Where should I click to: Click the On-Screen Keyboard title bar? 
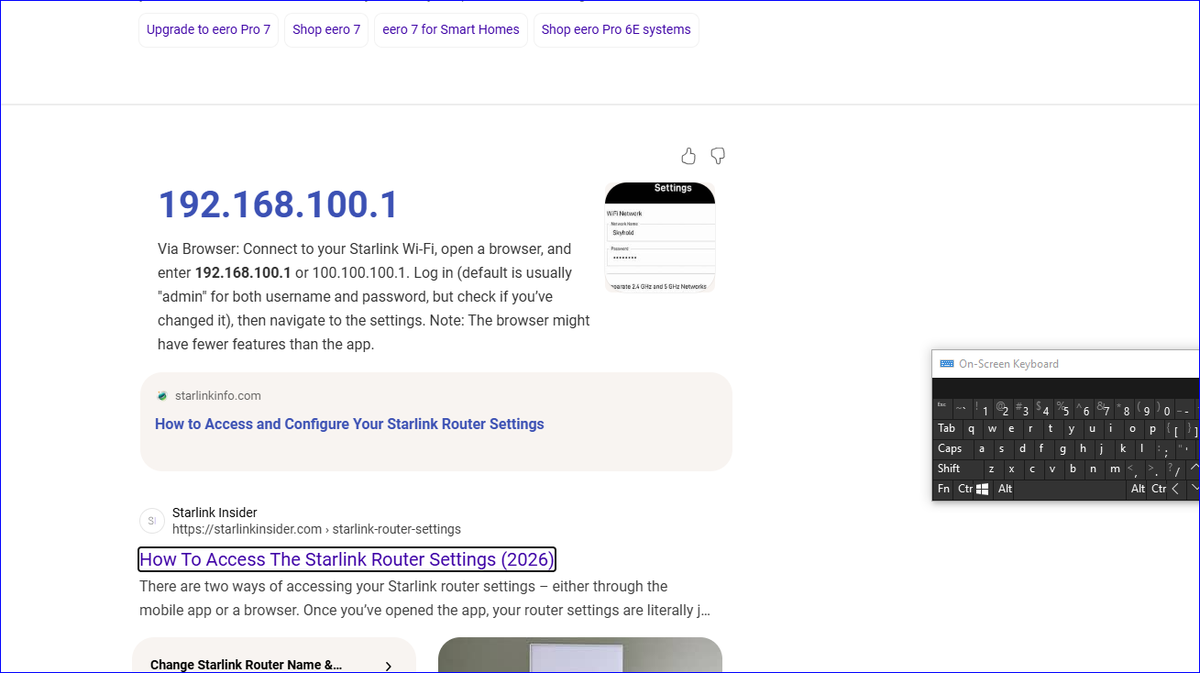point(1066,364)
